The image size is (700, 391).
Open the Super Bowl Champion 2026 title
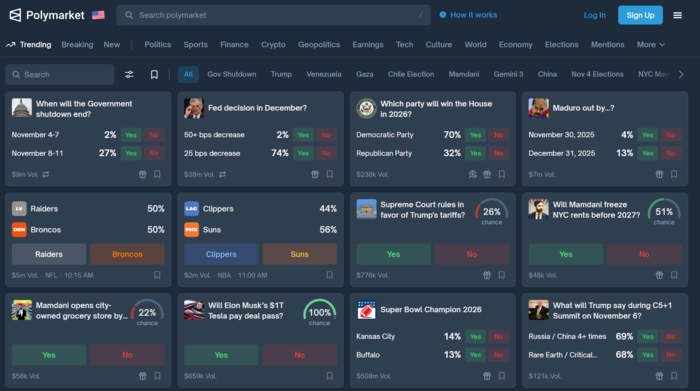point(431,310)
